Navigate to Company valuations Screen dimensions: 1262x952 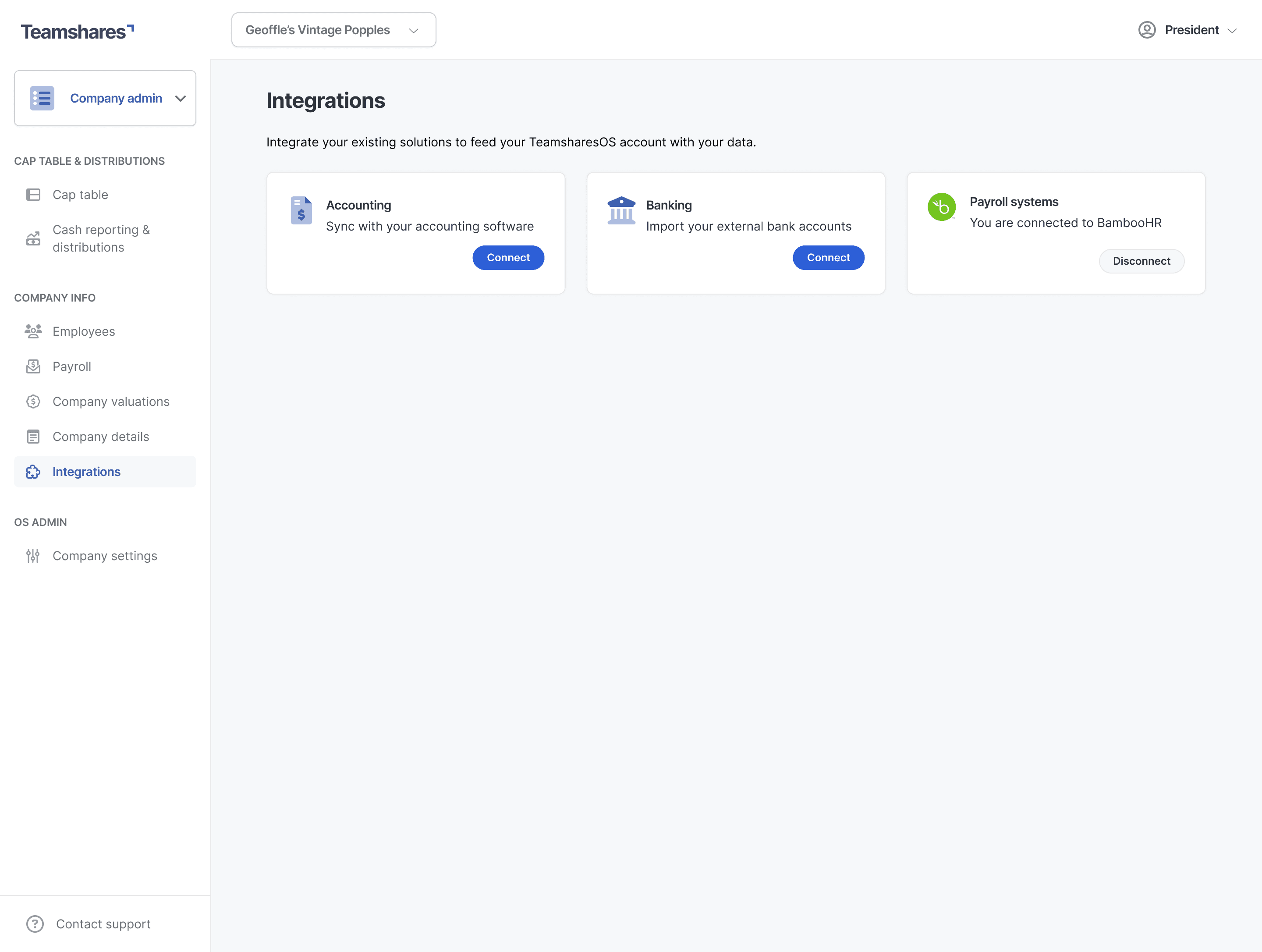[x=111, y=401]
